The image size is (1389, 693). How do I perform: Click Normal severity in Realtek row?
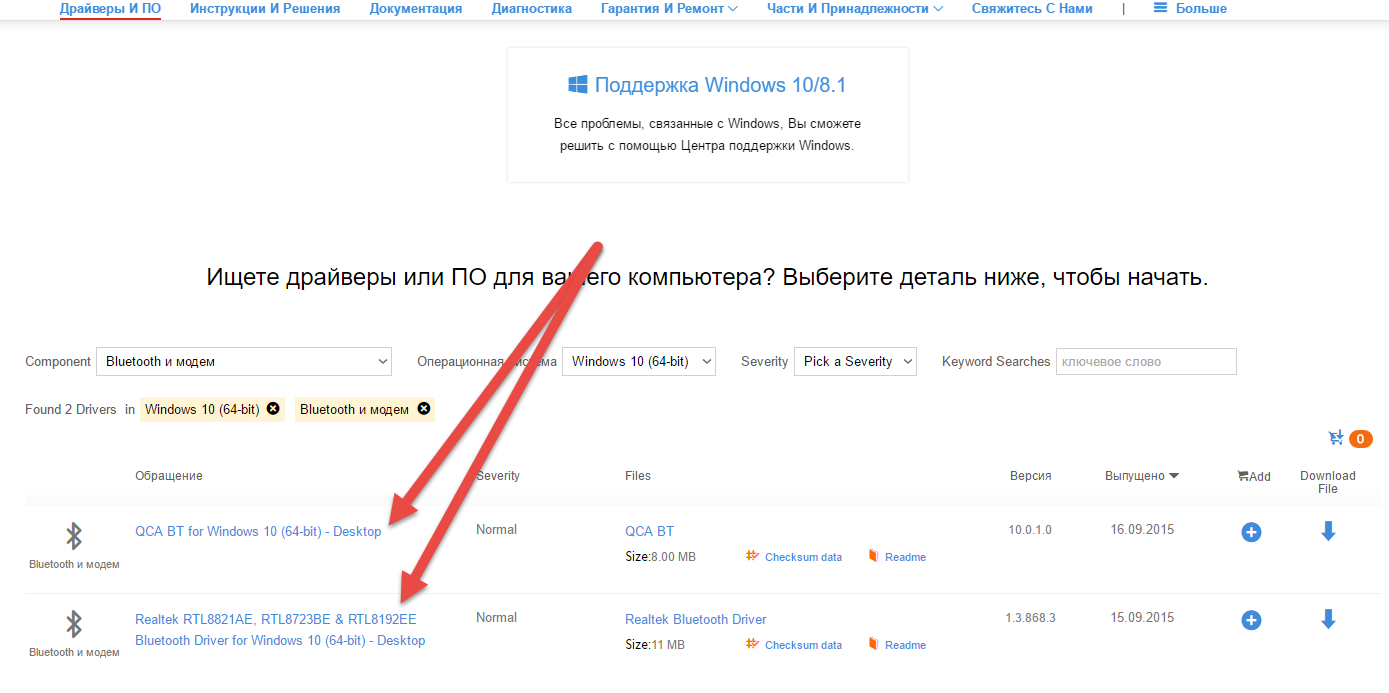496,617
